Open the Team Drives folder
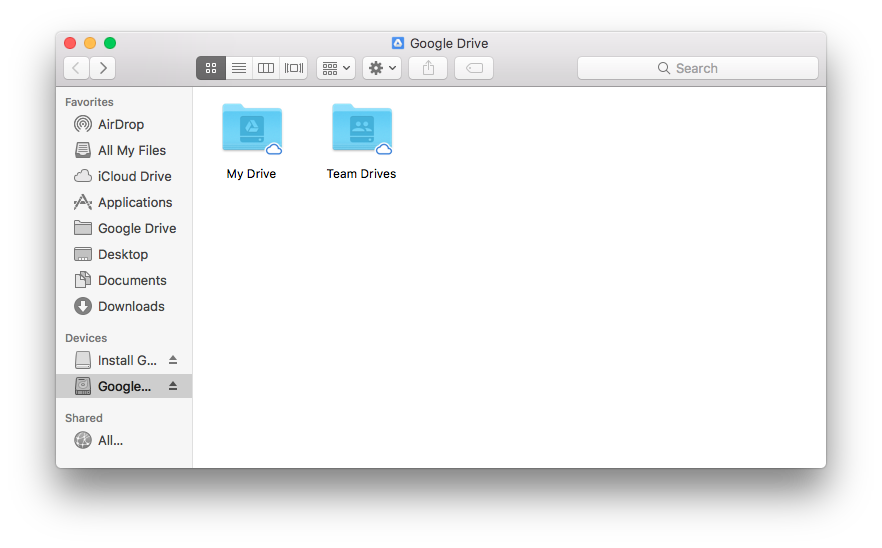Image resolution: width=882 pixels, height=548 pixels. tap(362, 129)
